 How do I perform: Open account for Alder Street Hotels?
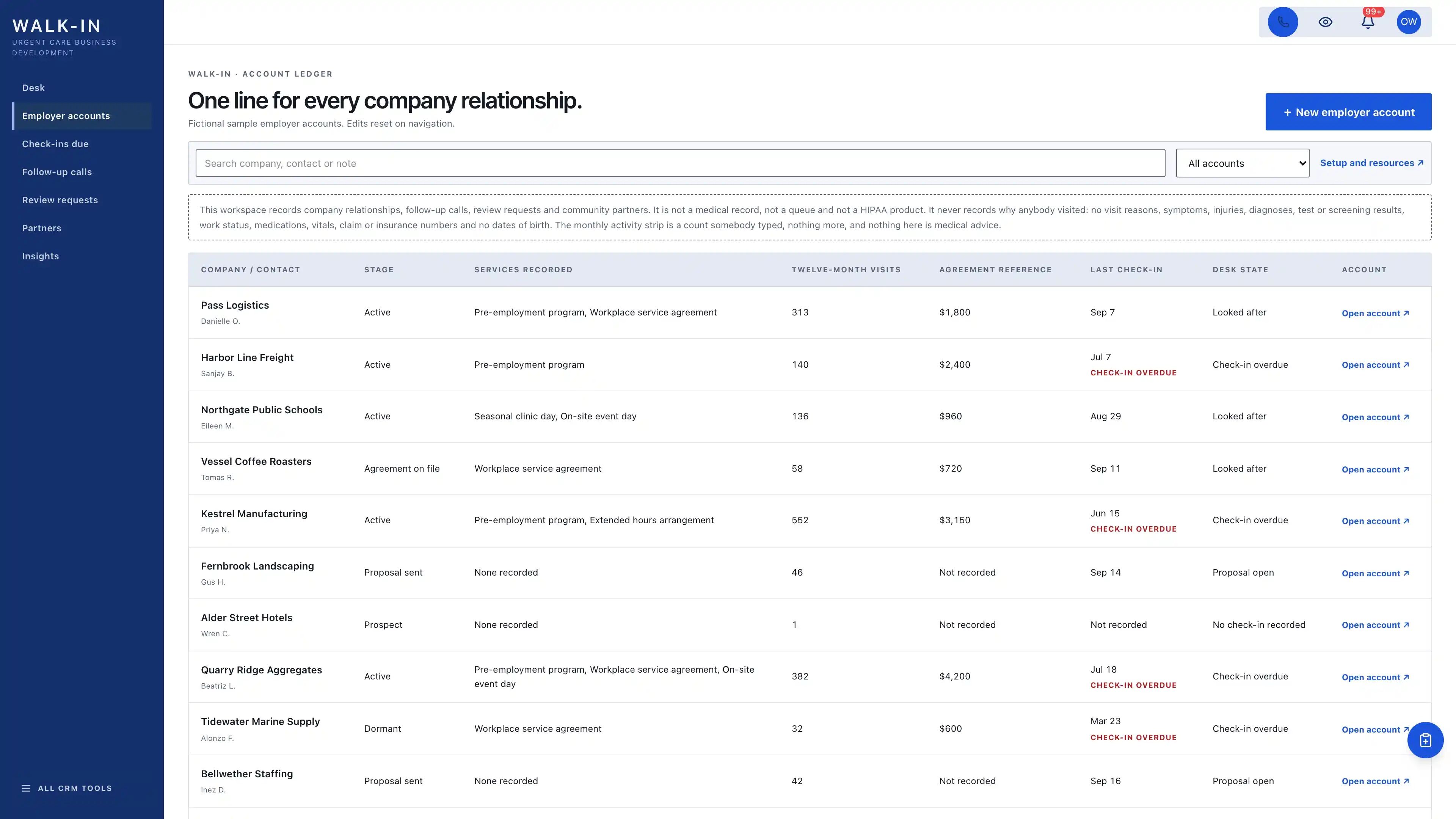point(1375,625)
